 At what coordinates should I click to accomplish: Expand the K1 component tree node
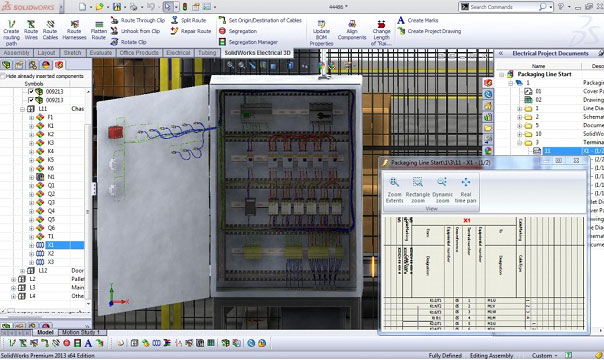click(x=31, y=126)
